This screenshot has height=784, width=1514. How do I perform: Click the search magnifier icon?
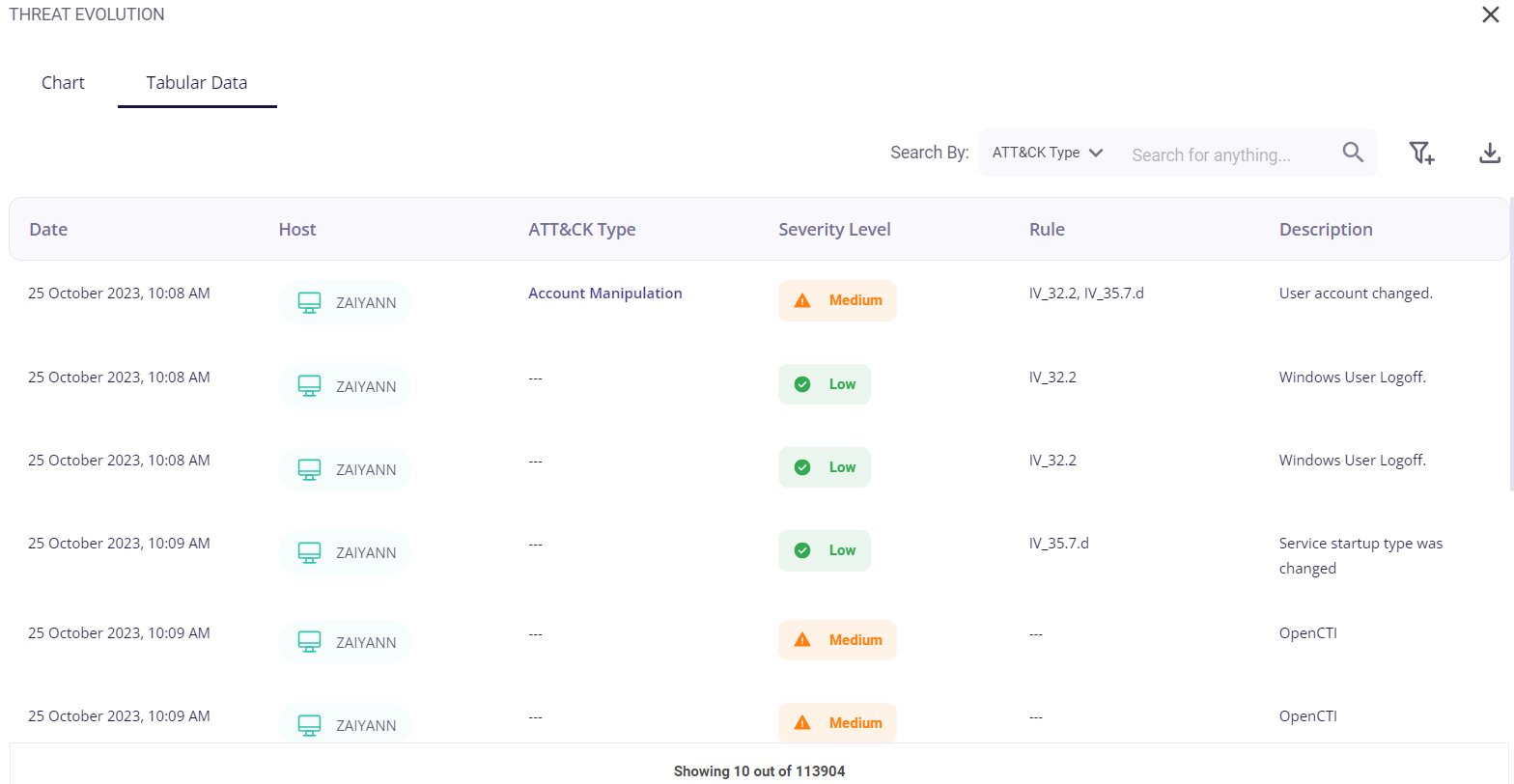(x=1353, y=153)
